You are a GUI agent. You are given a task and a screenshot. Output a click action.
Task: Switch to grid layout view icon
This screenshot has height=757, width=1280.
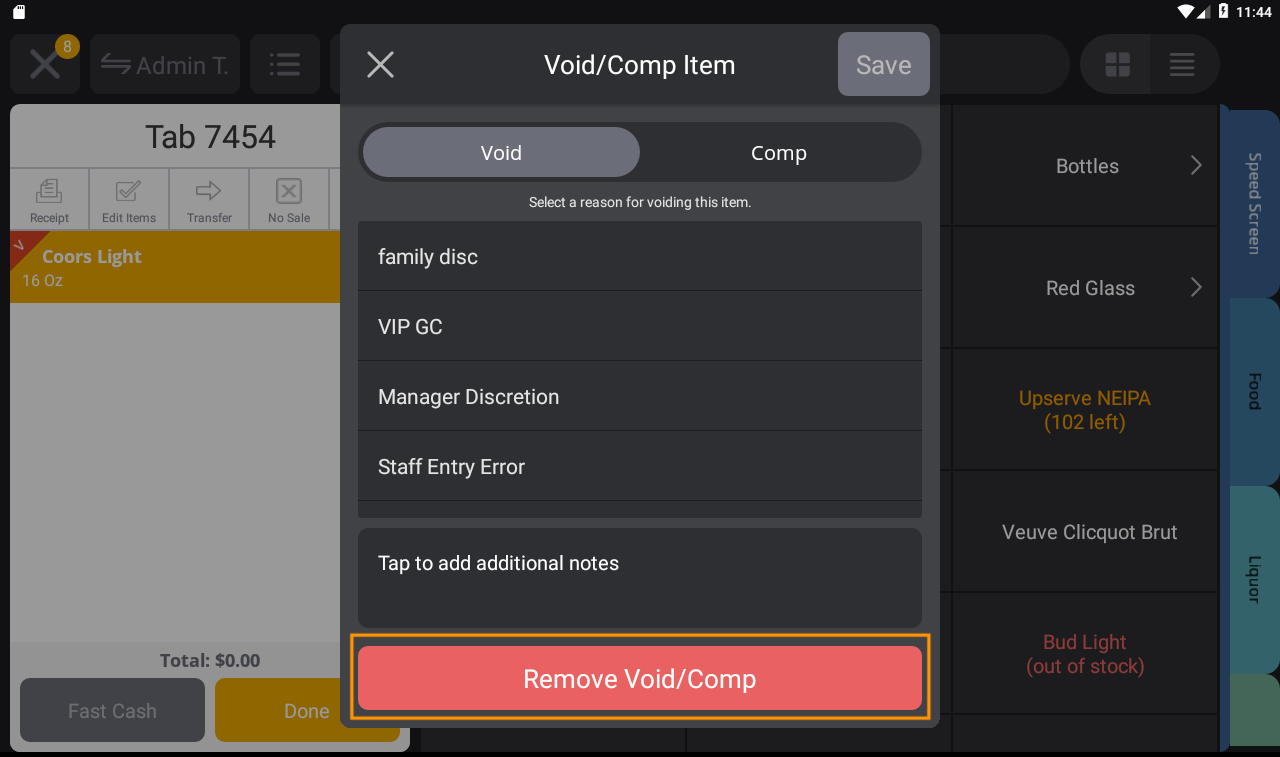(x=1115, y=63)
